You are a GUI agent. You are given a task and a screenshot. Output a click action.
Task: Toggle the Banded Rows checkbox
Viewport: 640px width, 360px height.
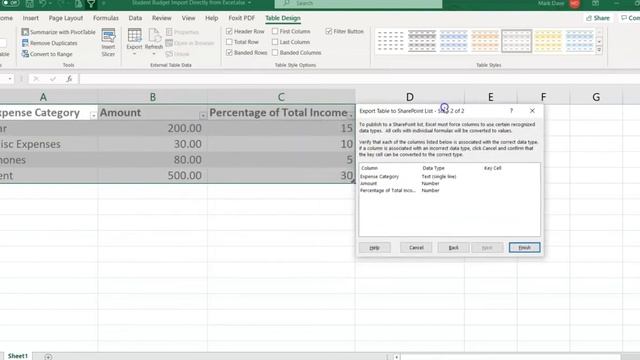point(229,52)
